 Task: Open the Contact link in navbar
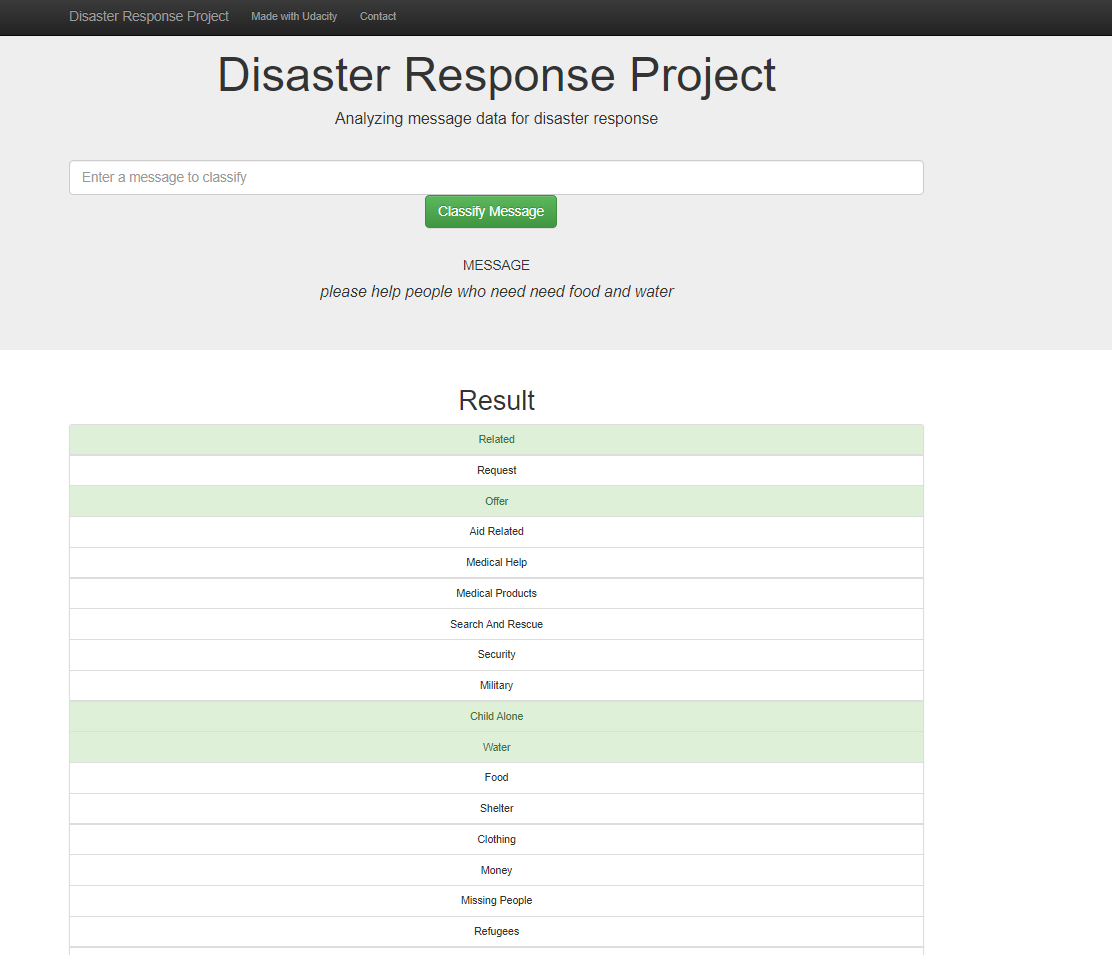point(377,17)
